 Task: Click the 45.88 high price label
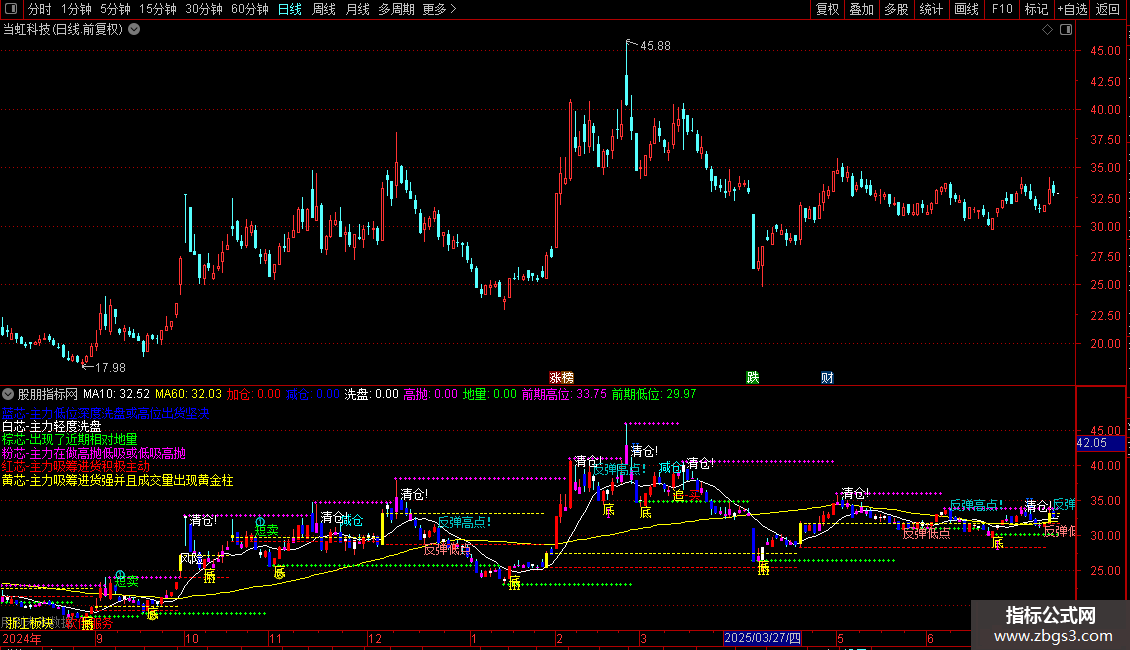pyautogui.click(x=655, y=45)
